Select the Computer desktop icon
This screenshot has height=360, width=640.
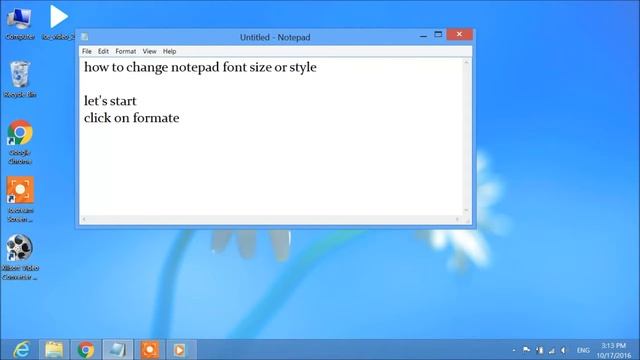19,23
